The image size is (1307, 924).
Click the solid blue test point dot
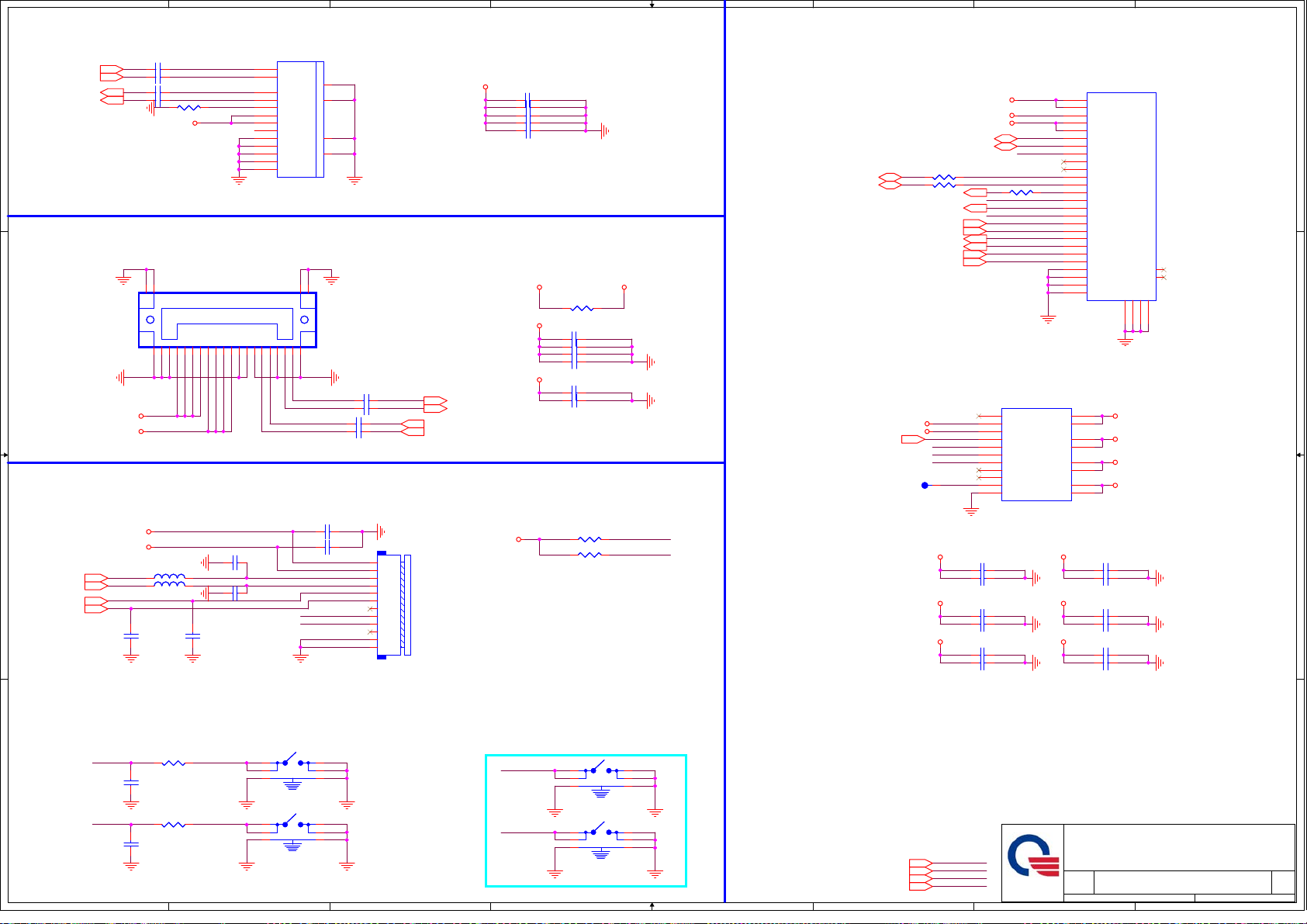925,486
